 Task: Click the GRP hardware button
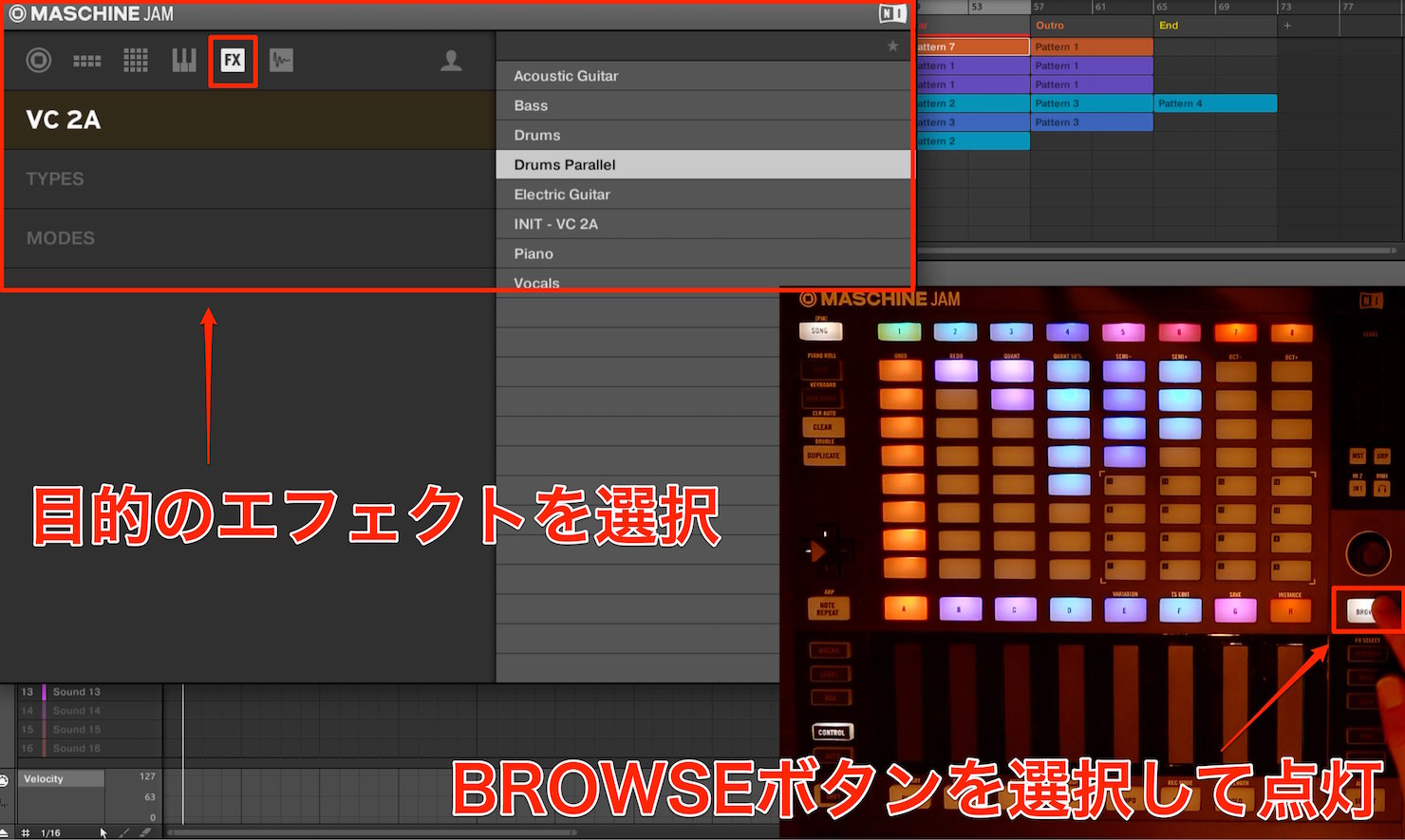1383,457
